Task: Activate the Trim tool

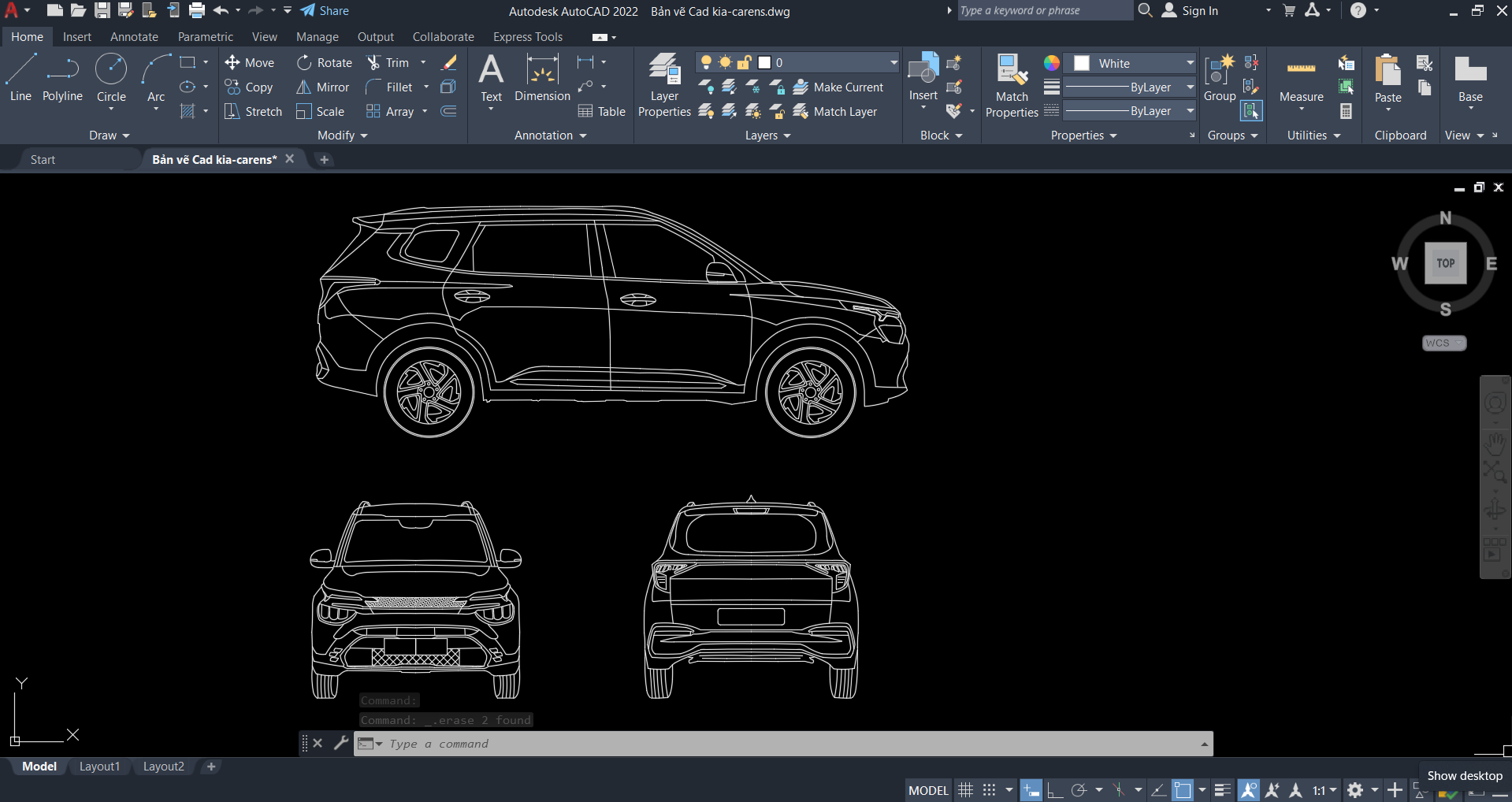Action: [396, 62]
